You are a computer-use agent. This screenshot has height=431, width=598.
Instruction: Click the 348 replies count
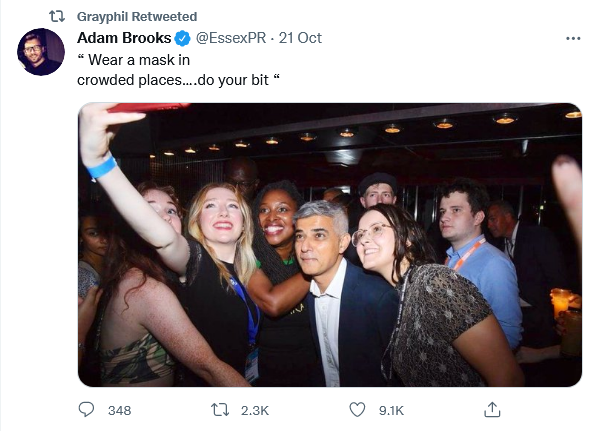pyautogui.click(x=119, y=410)
